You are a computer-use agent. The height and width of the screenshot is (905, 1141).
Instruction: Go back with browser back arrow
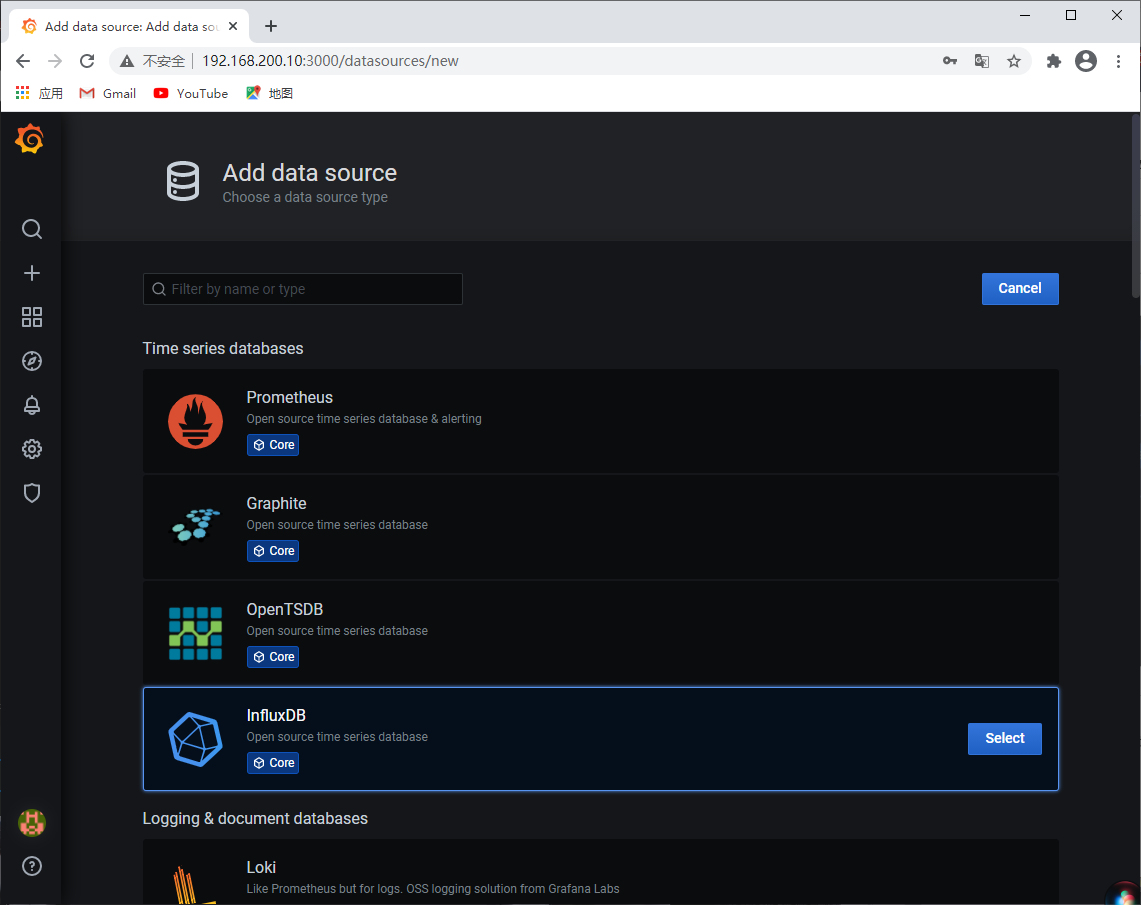(x=23, y=61)
